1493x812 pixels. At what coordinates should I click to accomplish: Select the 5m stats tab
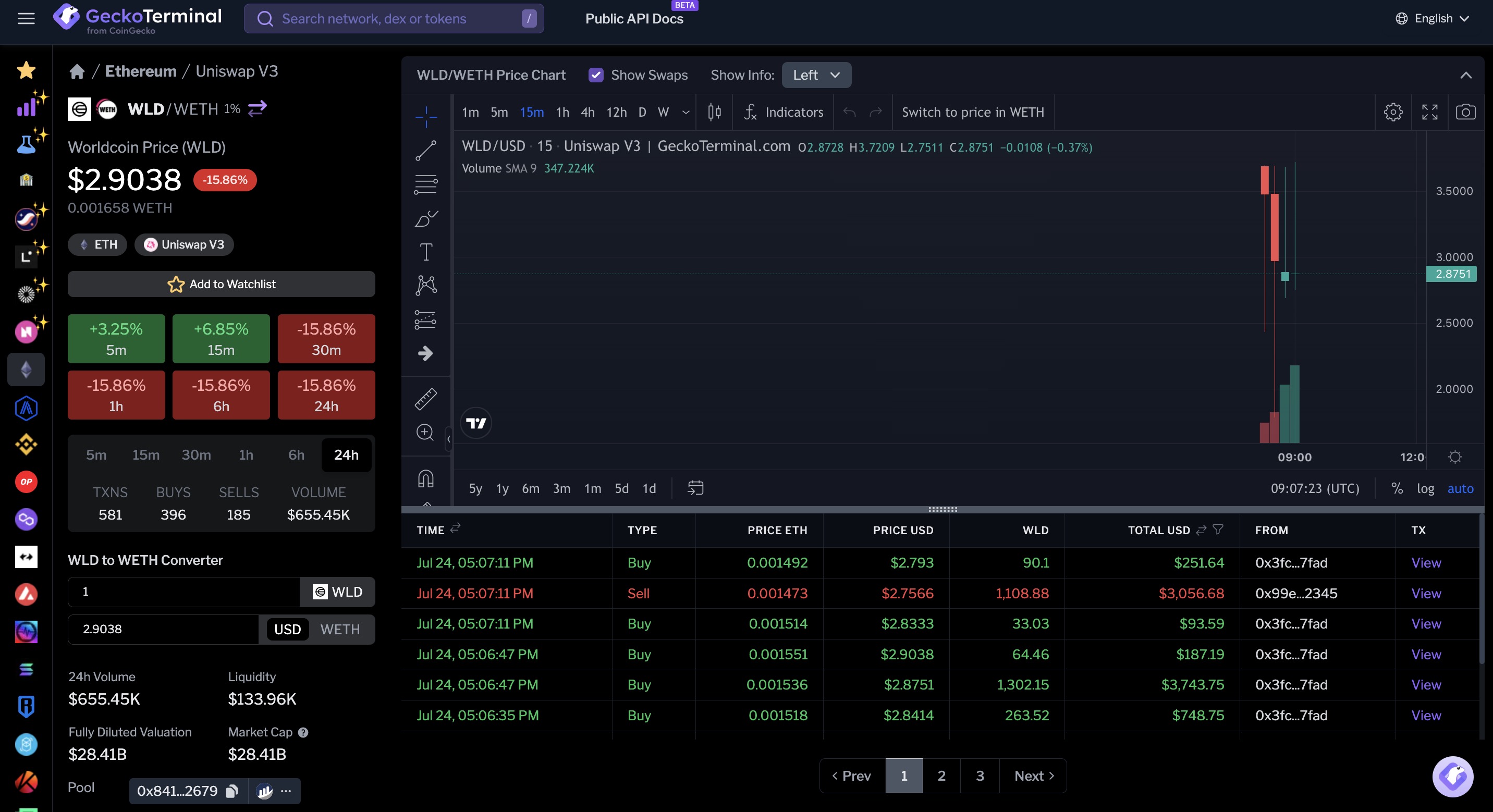pos(96,455)
